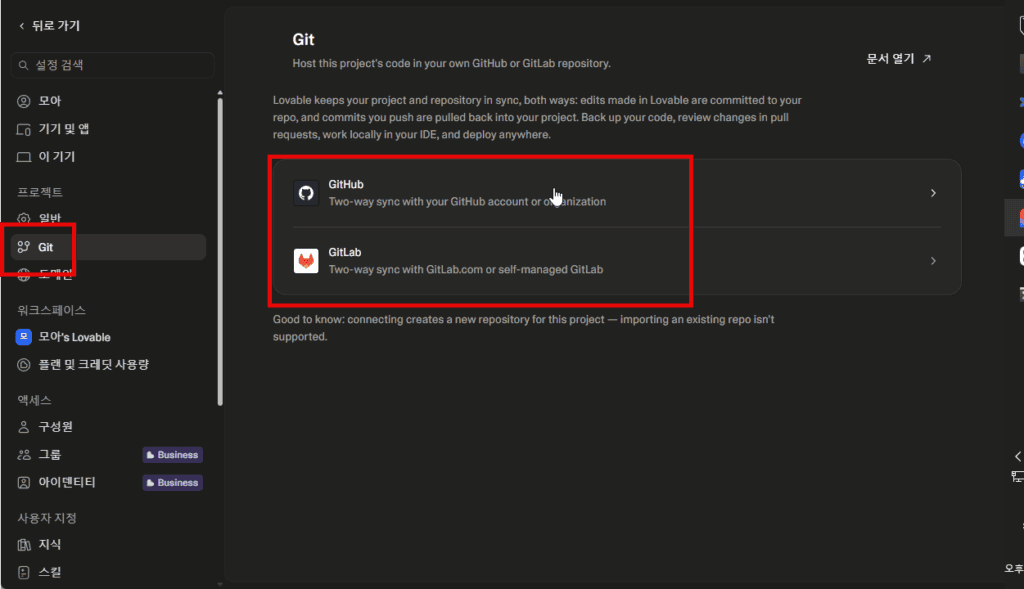Viewport: 1024px width, 589px height.
Task: Click the 이 기기 laptop icon
Action: (24, 157)
